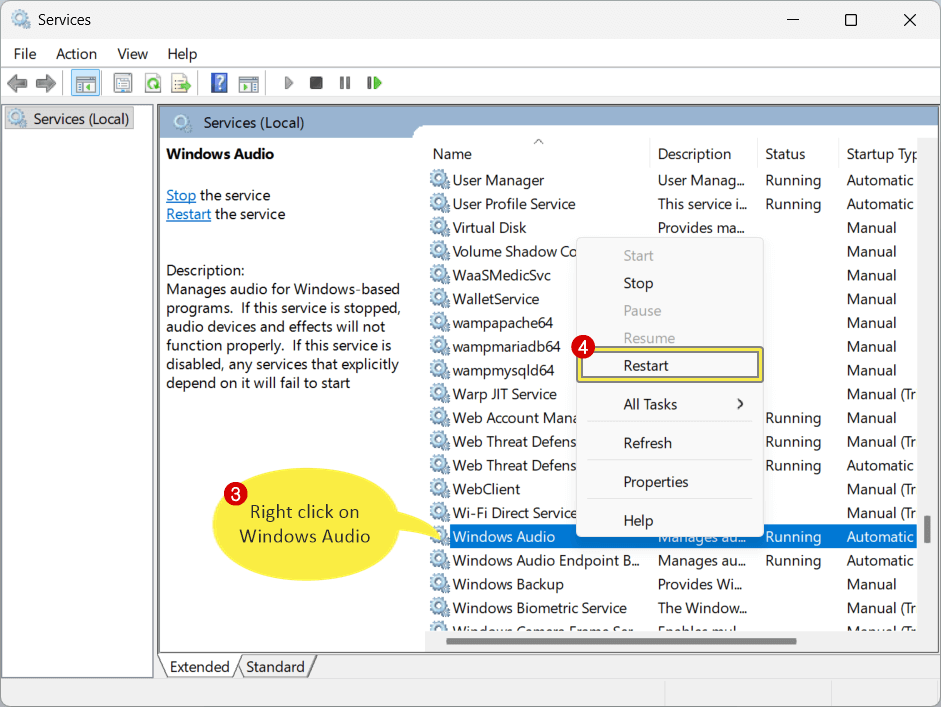Click the gear icon beside Warp JIT Service
The image size is (941, 707).
439,394
